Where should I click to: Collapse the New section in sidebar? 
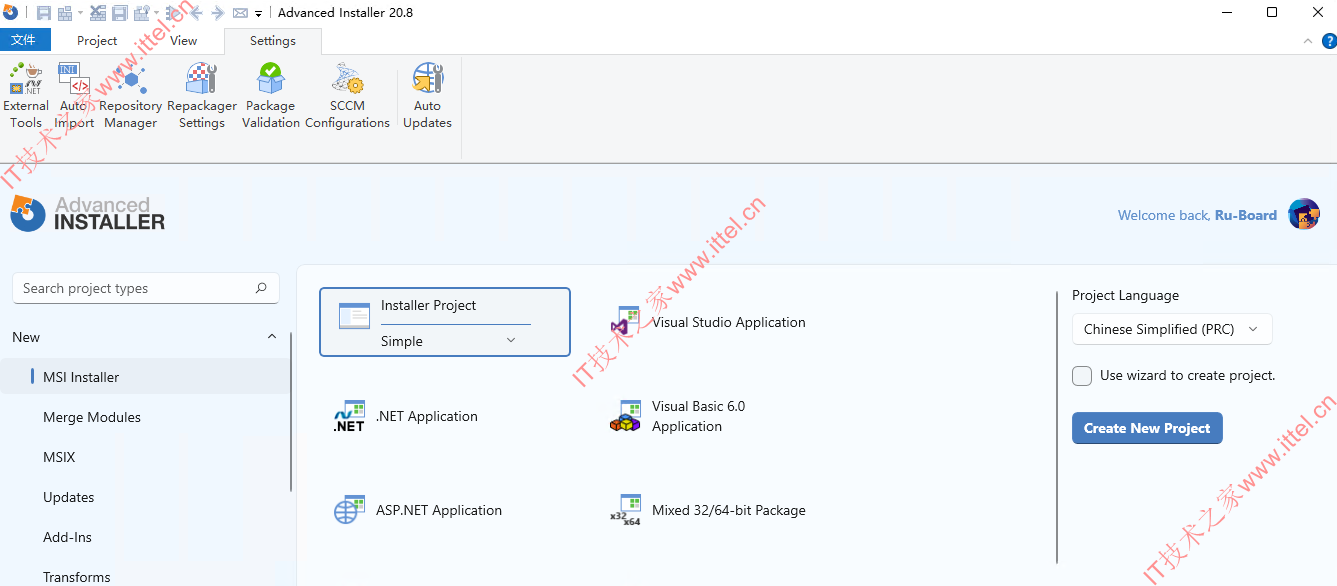[x=271, y=337]
